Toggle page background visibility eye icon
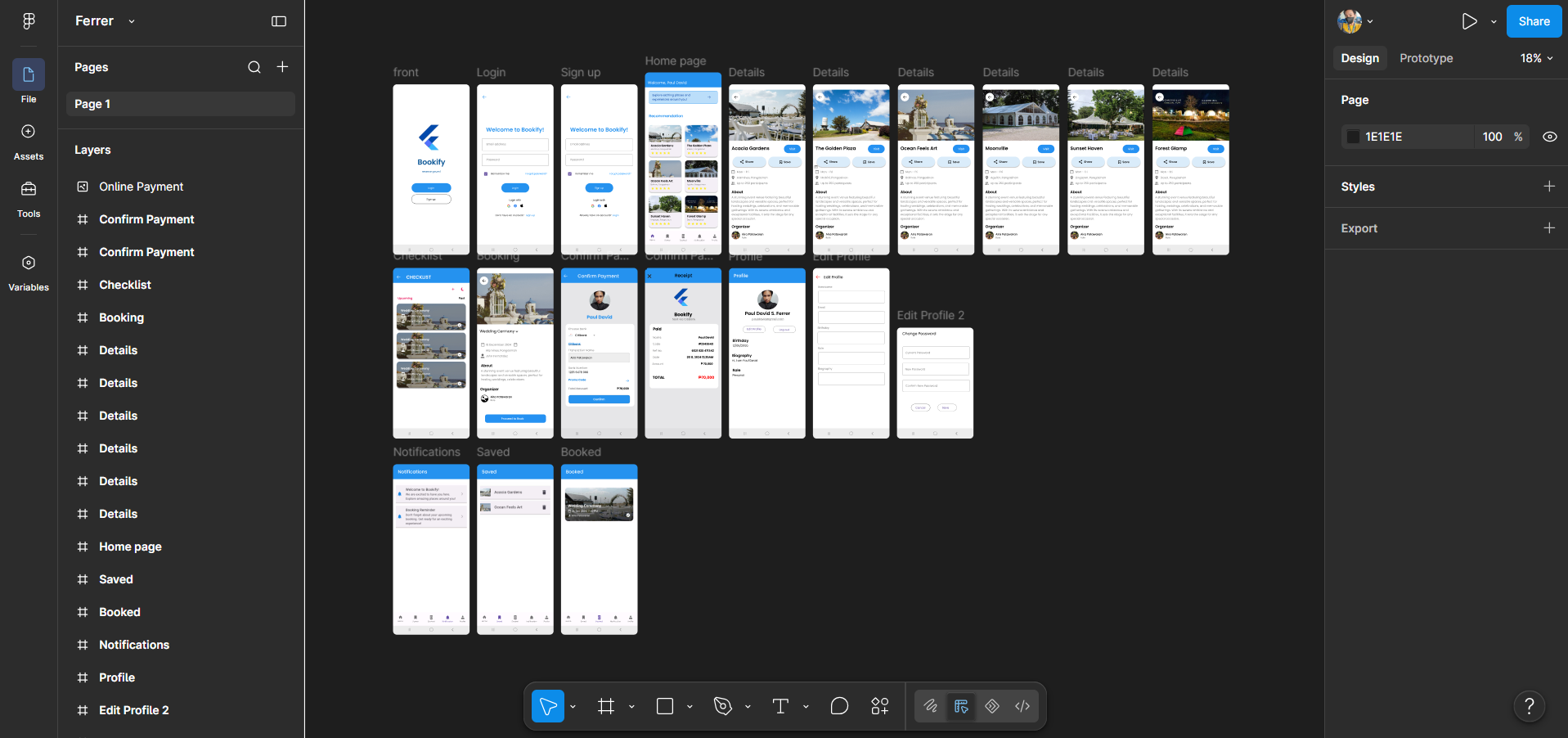Viewport: 1568px width, 738px height. point(1549,137)
